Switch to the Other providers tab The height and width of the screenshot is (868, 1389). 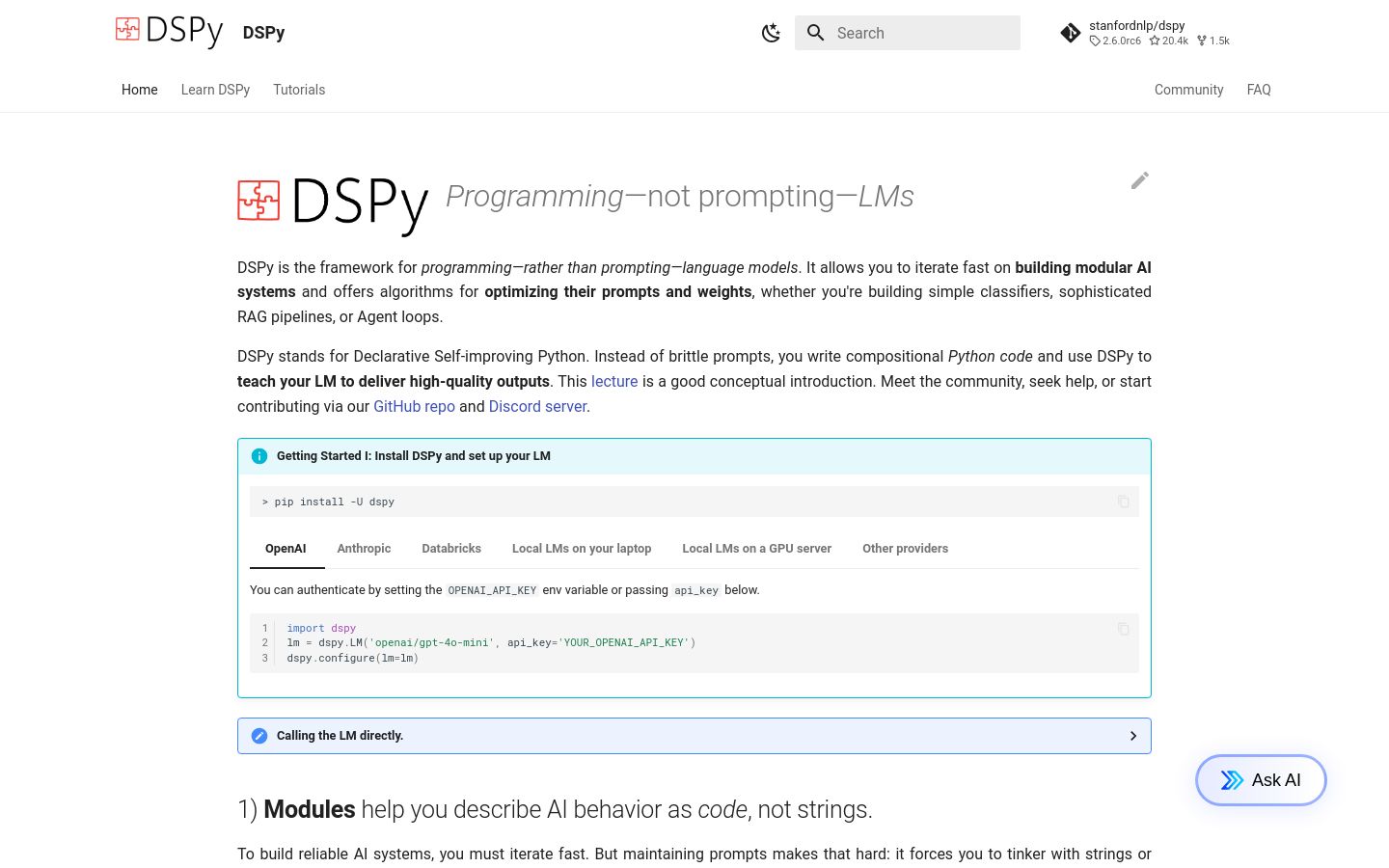tap(905, 549)
